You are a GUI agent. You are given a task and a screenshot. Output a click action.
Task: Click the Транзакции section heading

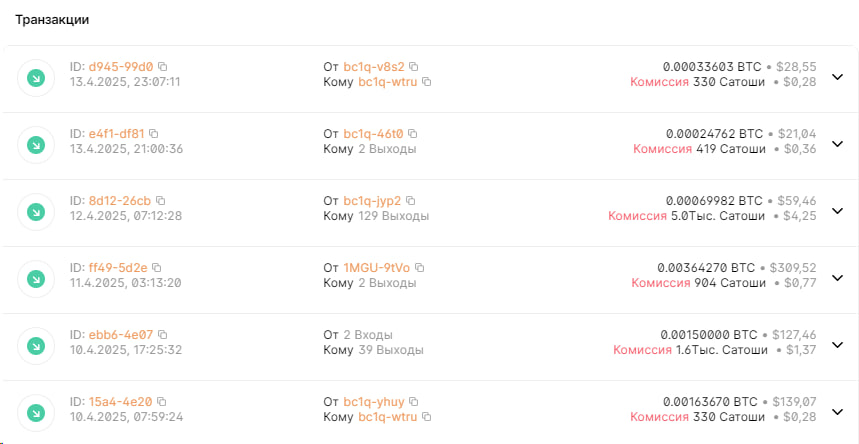pyautogui.click(x=50, y=19)
